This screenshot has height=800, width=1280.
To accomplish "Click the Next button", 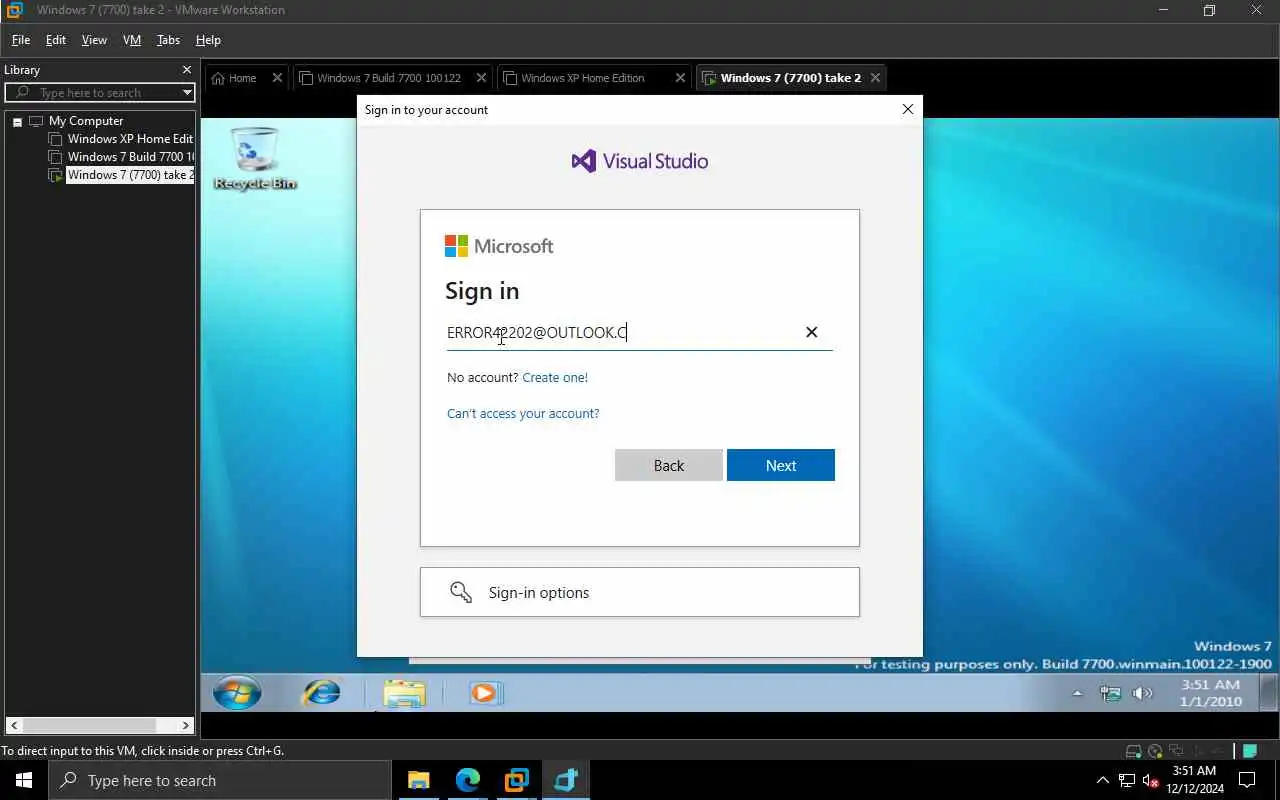I will [780, 465].
